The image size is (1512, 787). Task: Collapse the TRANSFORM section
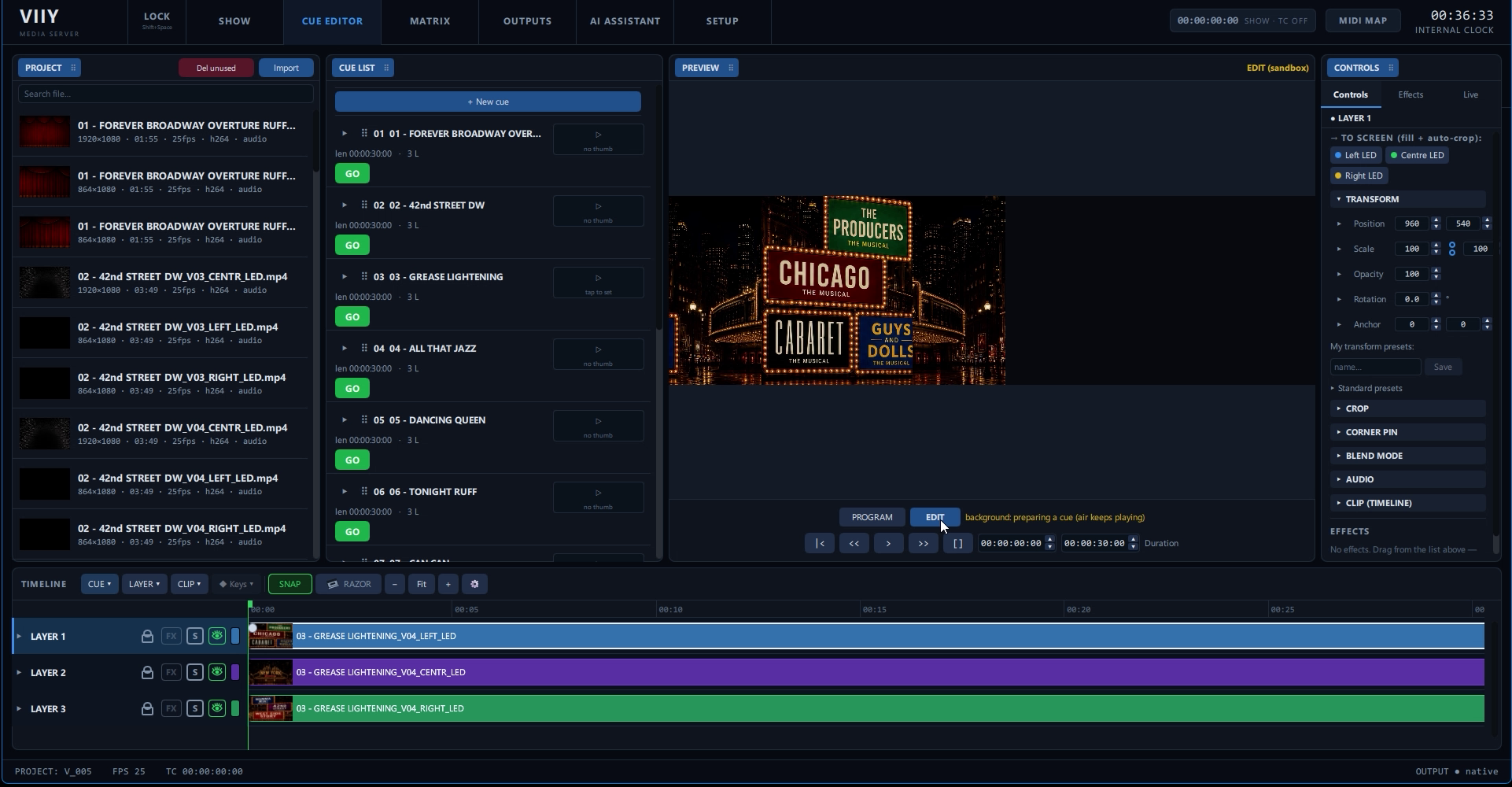[x=1407, y=199]
